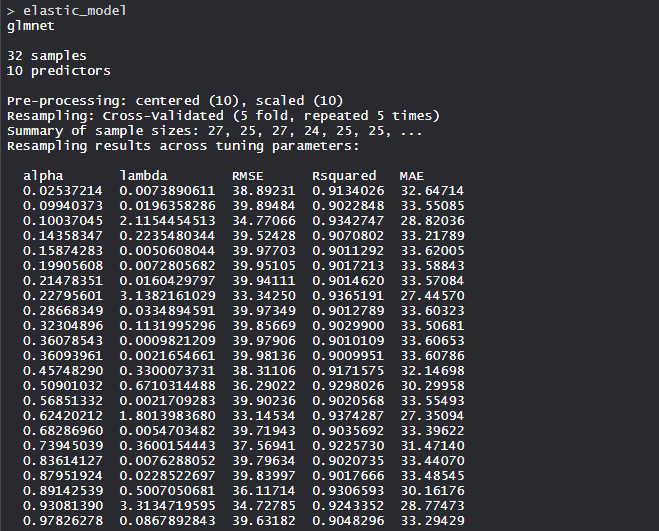Click Rsquared value 0.9020568
This screenshot has height=531, width=659.
(348, 401)
